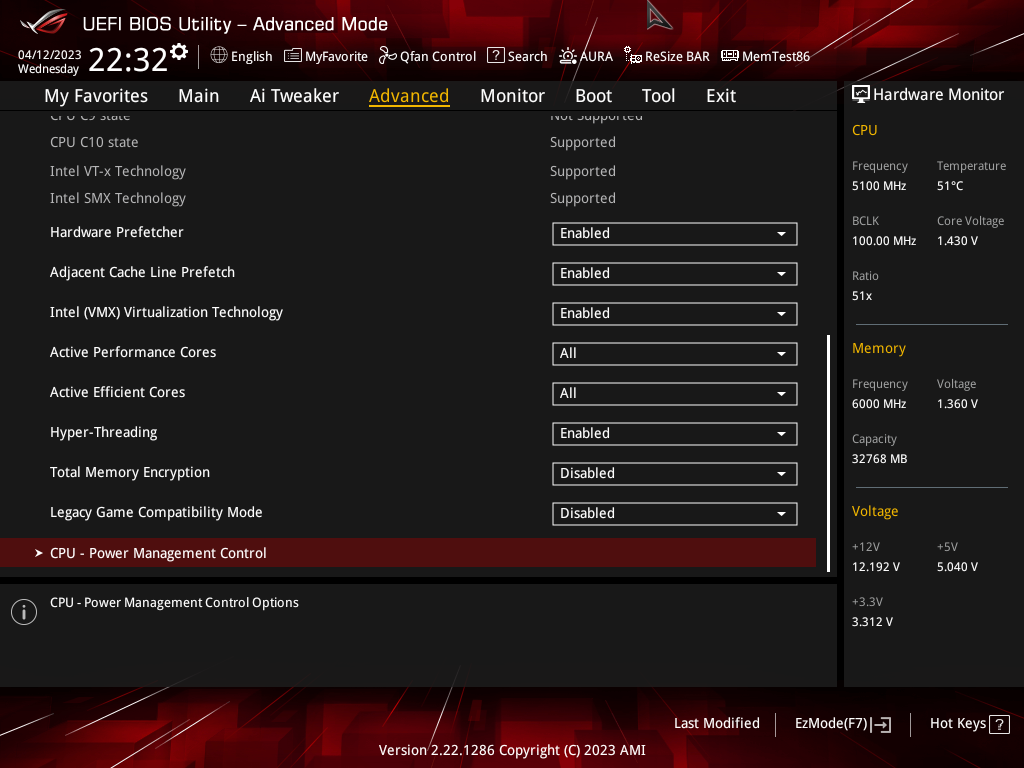Click Hot Keys label
Screen dimensions: 1024x768
click(957, 724)
